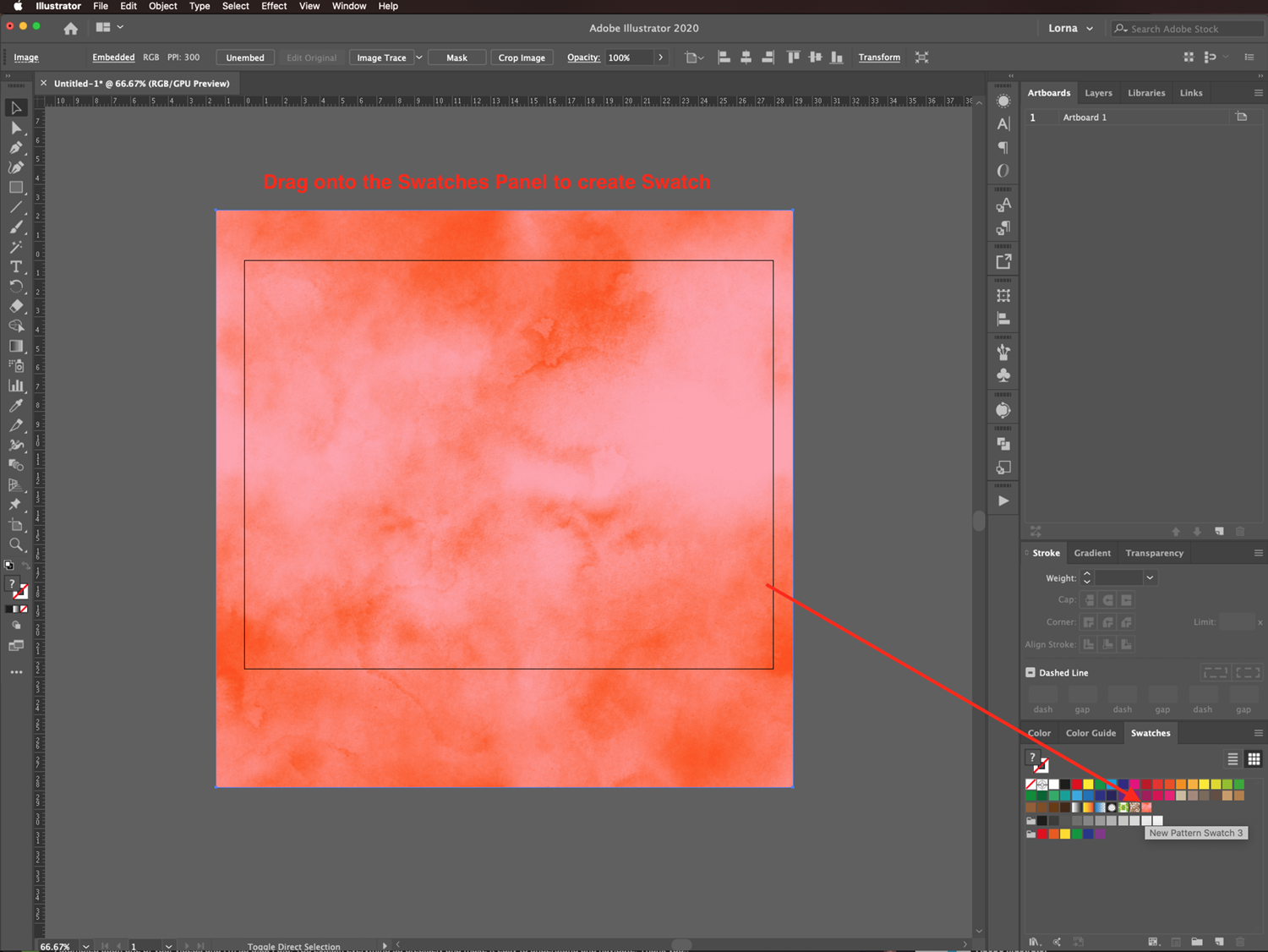Switch to the Gradient tab
This screenshot has width=1268, height=952.
(x=1092, y=553)
